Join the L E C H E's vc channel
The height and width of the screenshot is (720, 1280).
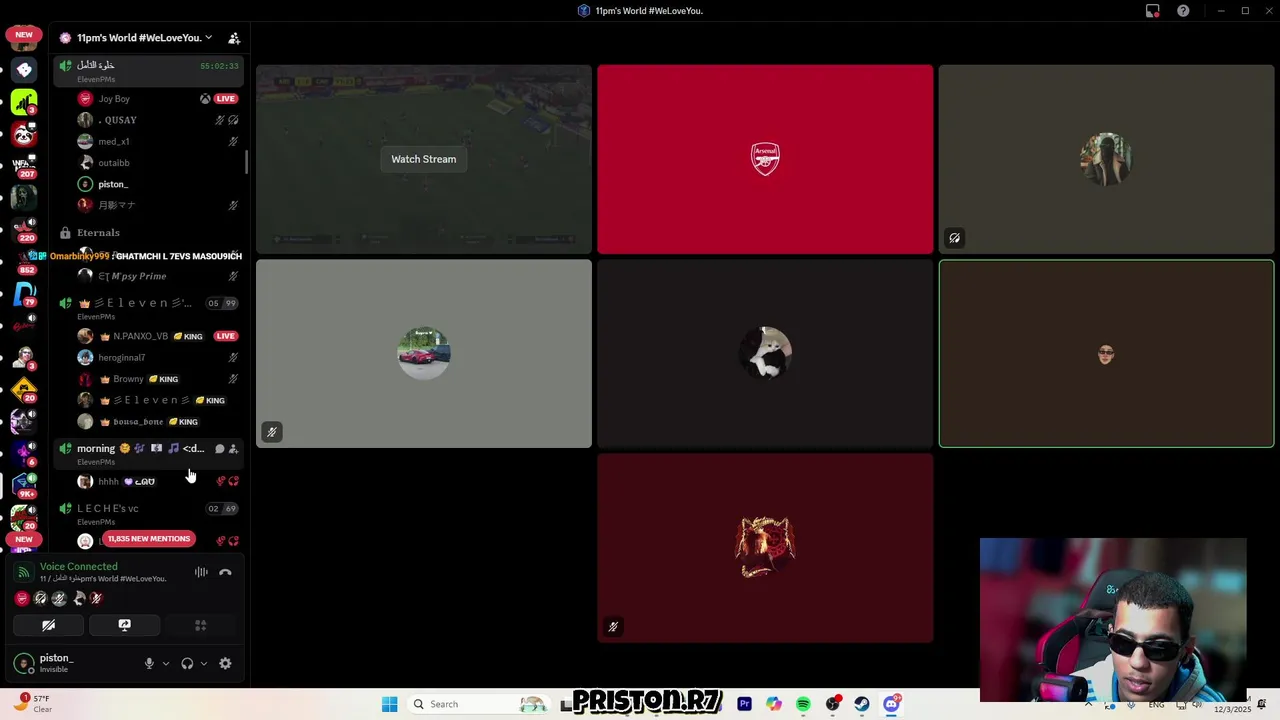tap(150, 513)
